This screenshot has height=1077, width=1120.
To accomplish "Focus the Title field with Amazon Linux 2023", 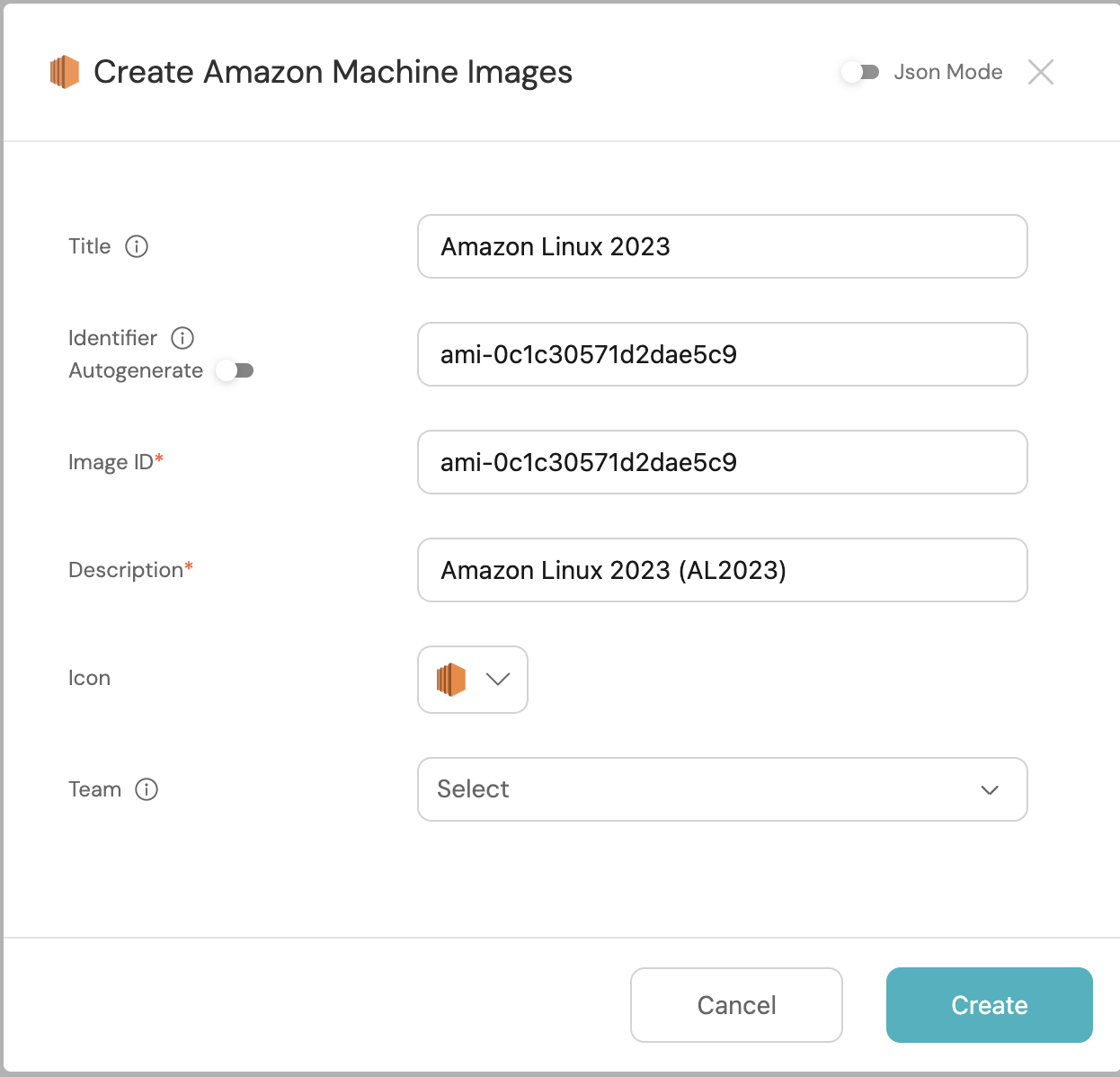I will pos(722,246).
